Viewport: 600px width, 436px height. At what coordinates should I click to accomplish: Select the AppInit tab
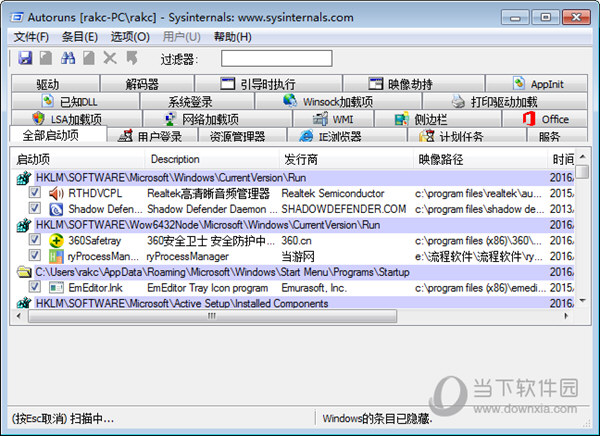[536, 83]
